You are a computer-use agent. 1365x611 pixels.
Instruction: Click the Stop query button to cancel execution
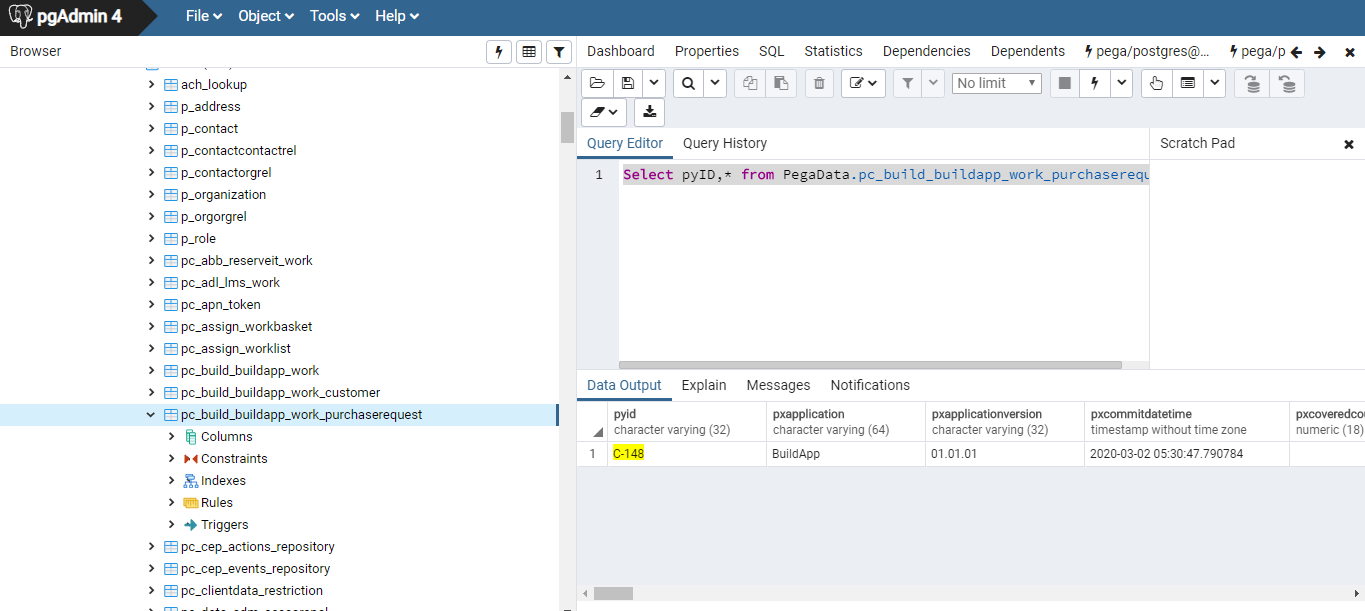pyautogui.click(x=1063, y=83)
